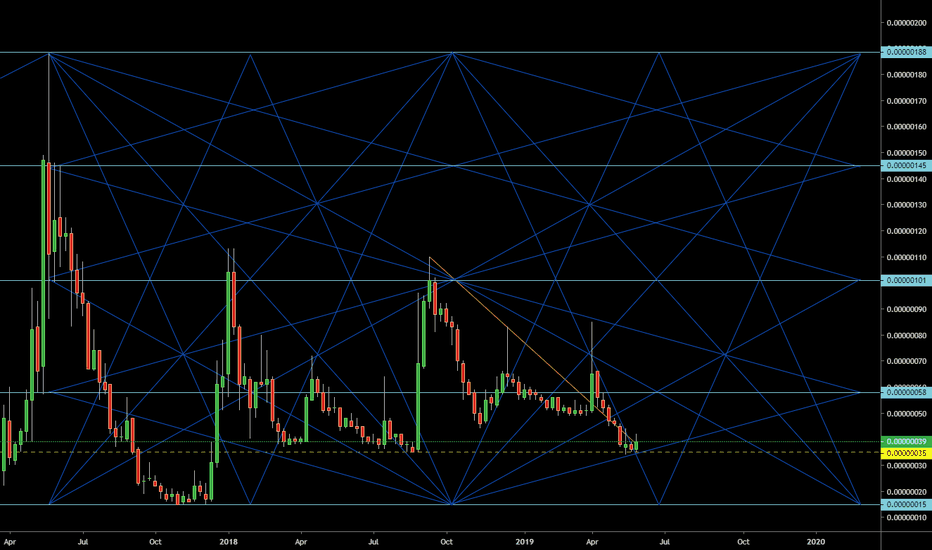932x550 pixels.
Task: Click the 2019 label on time axis
Action: [524, 542]
